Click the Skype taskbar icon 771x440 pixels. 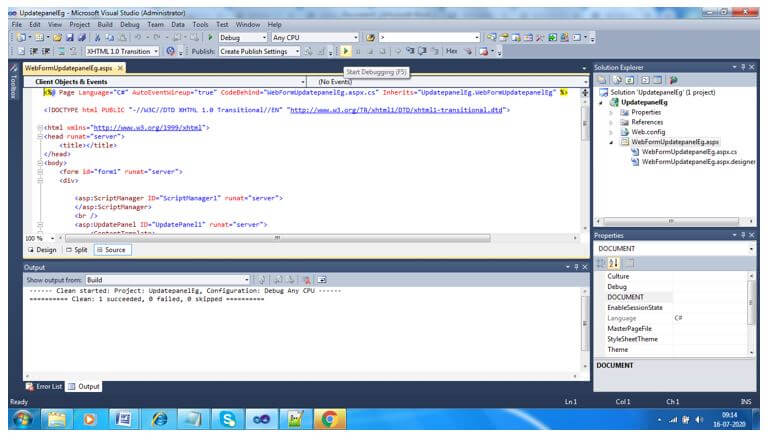pos(227,419)
